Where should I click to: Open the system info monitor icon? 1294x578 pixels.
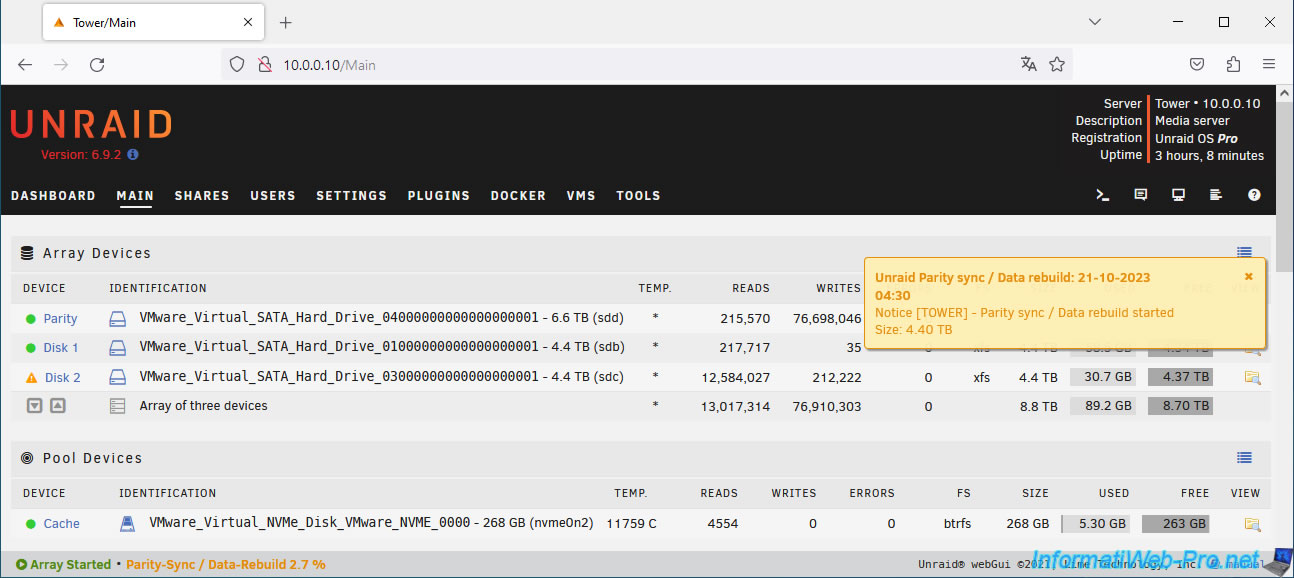pyautogui.click(x=1179, y=196)
